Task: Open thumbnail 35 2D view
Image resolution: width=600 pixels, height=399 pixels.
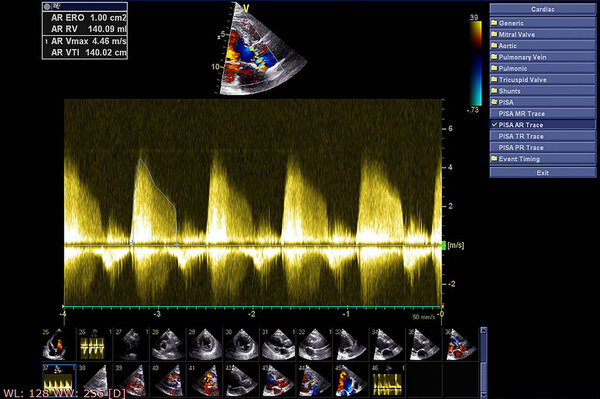Action: (425, 344)
